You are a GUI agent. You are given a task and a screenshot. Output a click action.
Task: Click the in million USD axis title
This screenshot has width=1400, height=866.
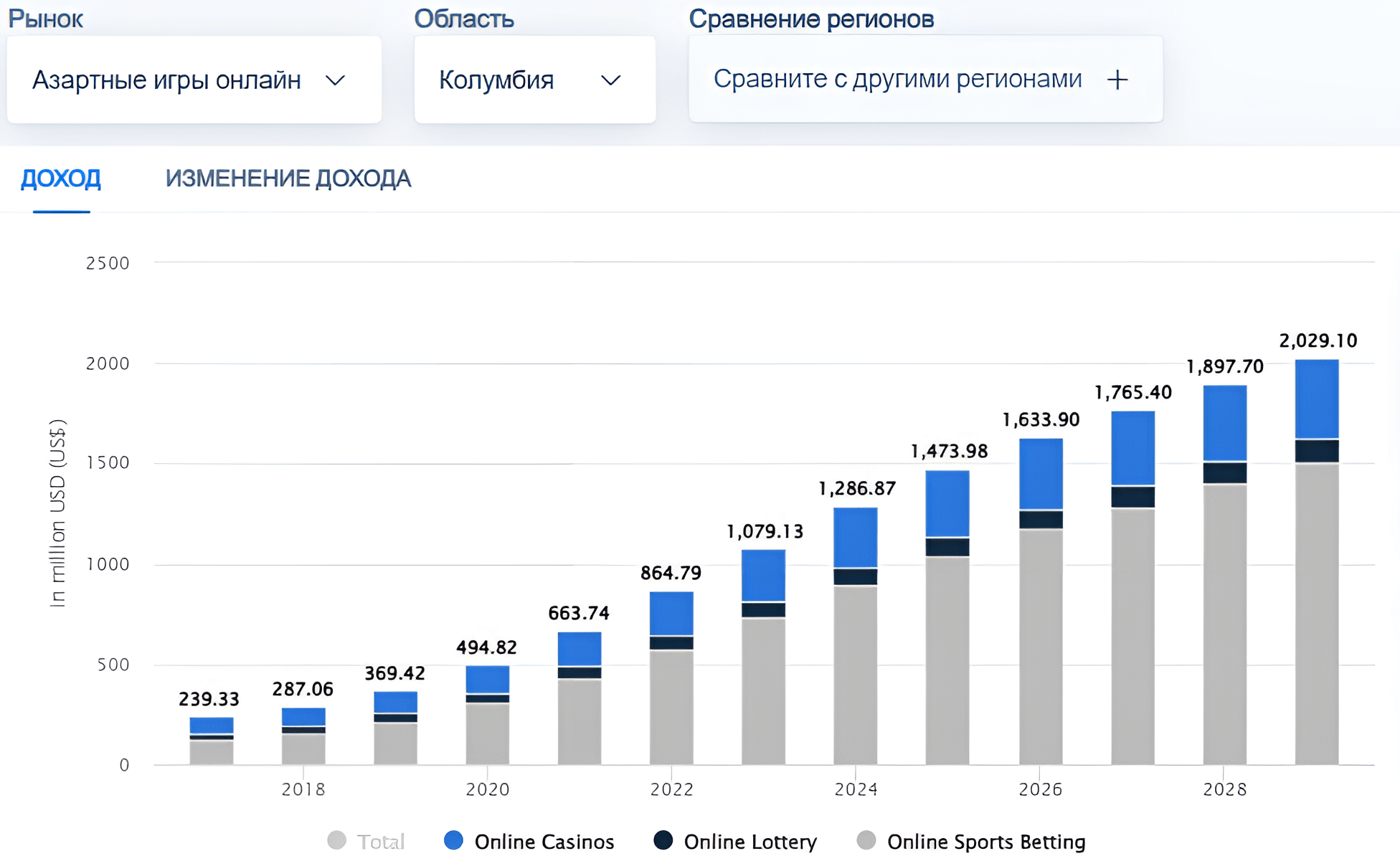click(x=57, y=513)
